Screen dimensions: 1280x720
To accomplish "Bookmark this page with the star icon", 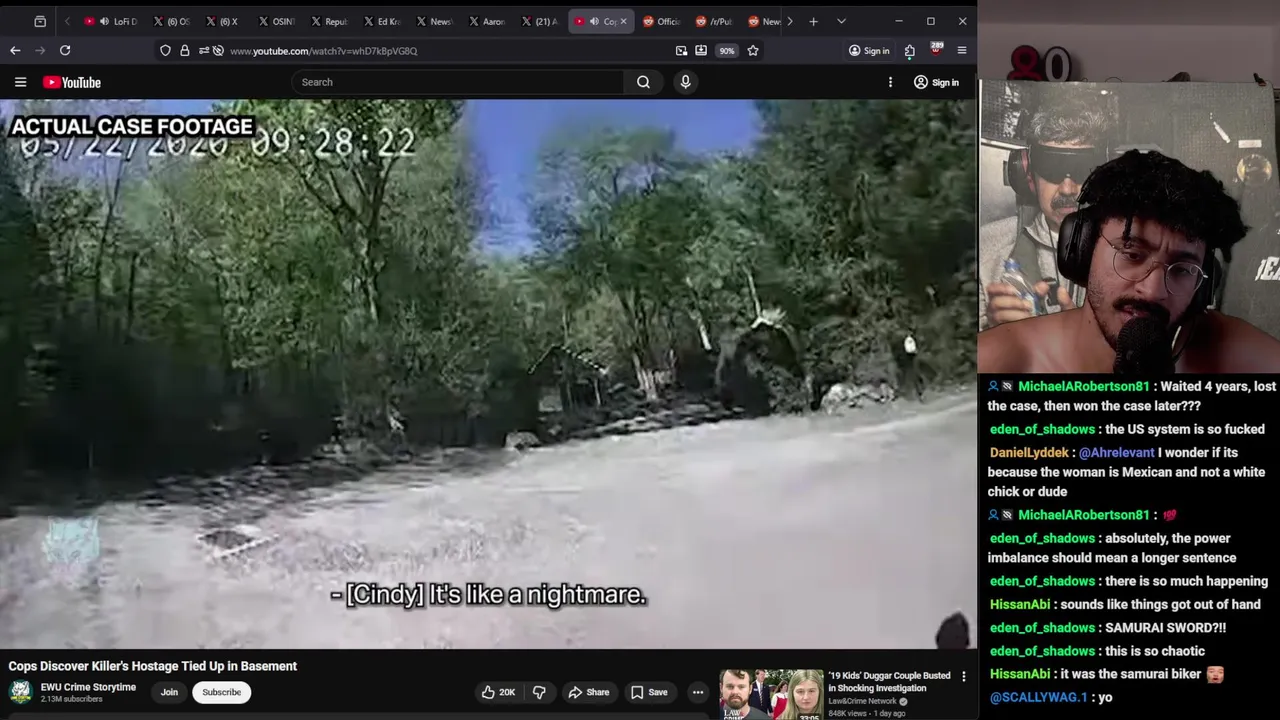I will pos(753,50).
